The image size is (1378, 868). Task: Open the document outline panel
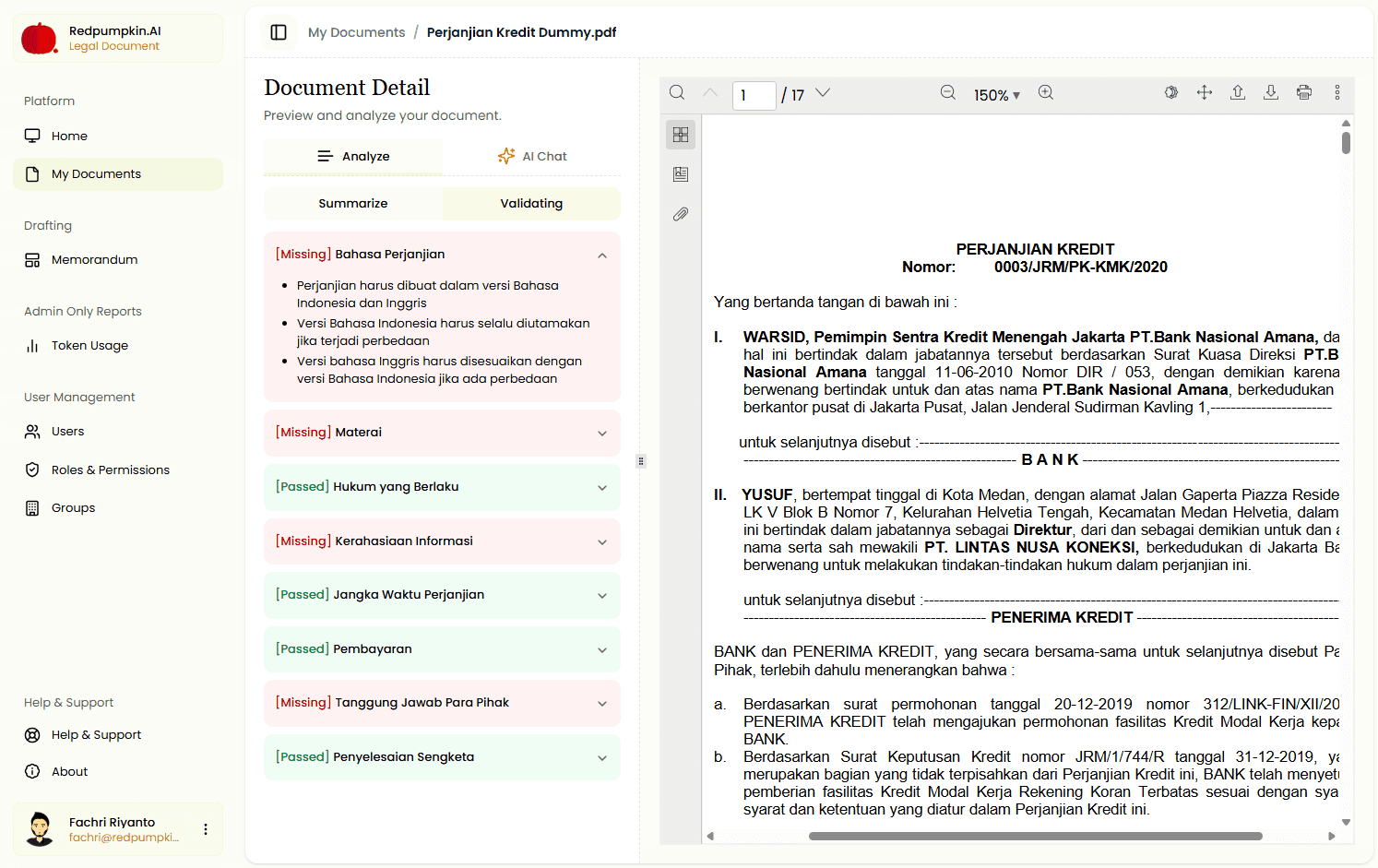click(681, 173)
